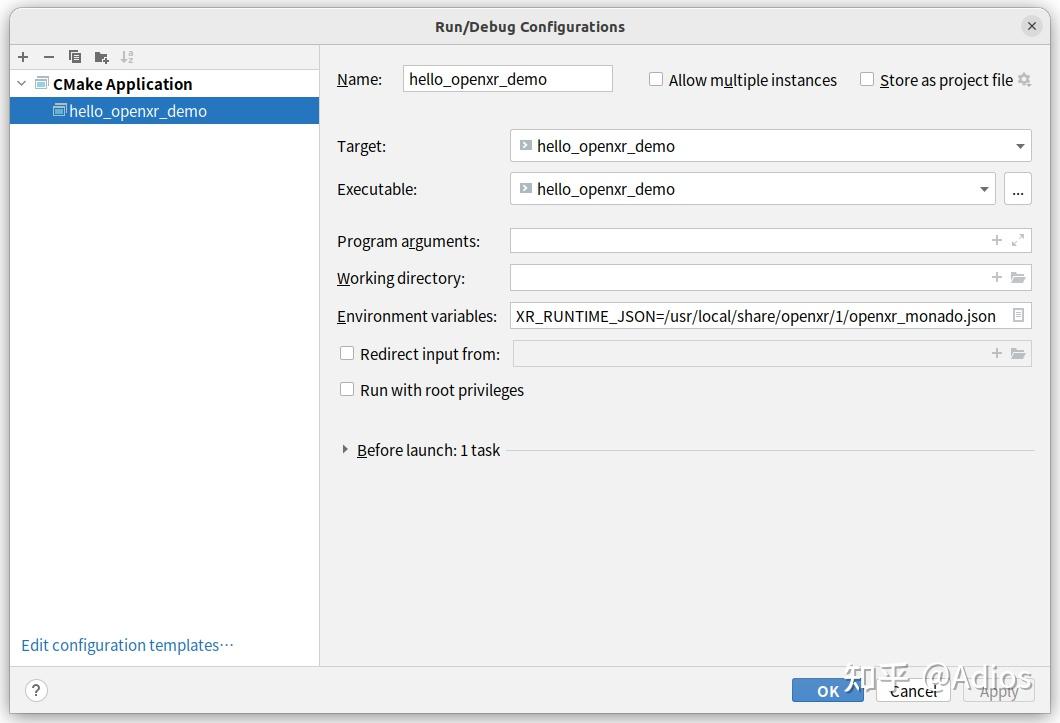Open the Environment variables editor icon
Screen dimensions: 1060x723
click(x=1018, y=316)
